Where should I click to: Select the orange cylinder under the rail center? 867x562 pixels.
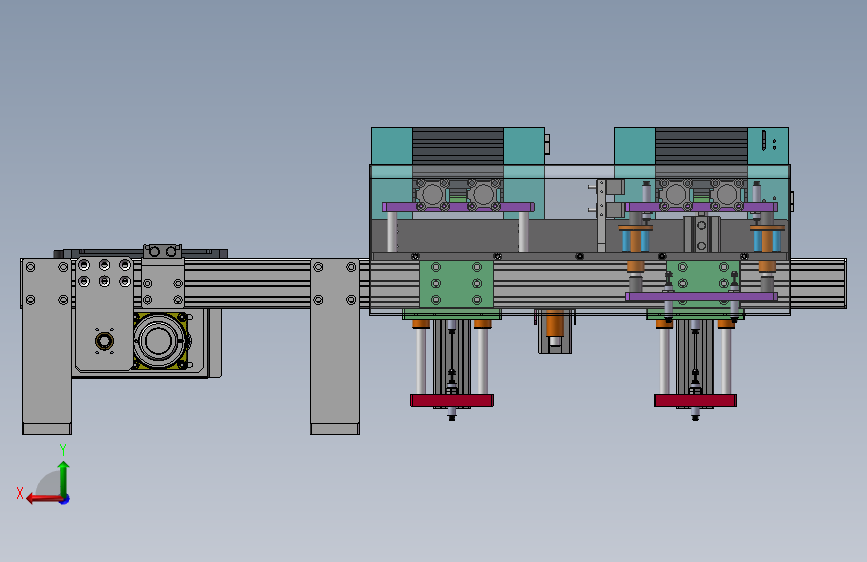point(555,324)
